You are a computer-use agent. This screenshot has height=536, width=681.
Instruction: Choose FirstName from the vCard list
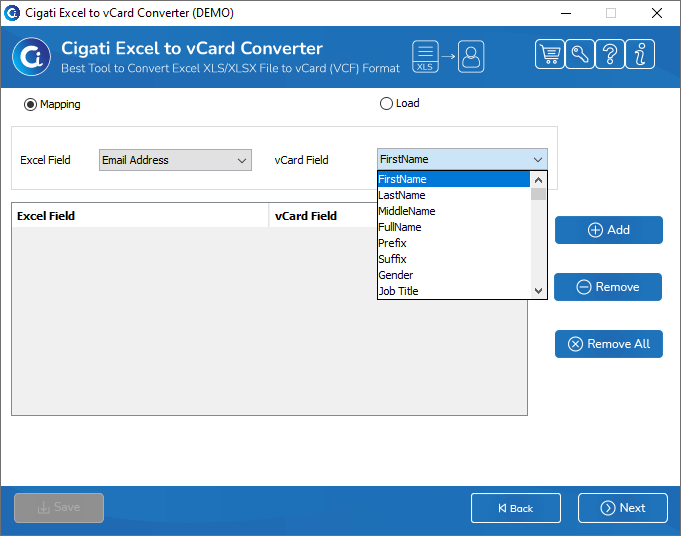(x=454, y=179)
